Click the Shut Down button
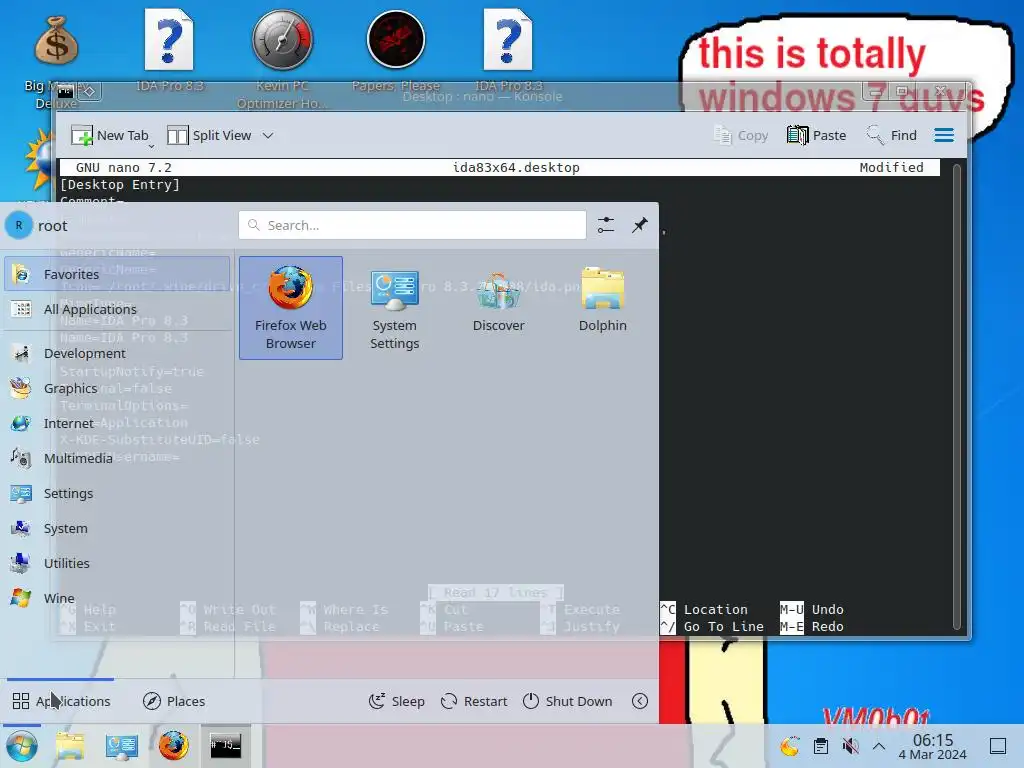 pos(568,701)
